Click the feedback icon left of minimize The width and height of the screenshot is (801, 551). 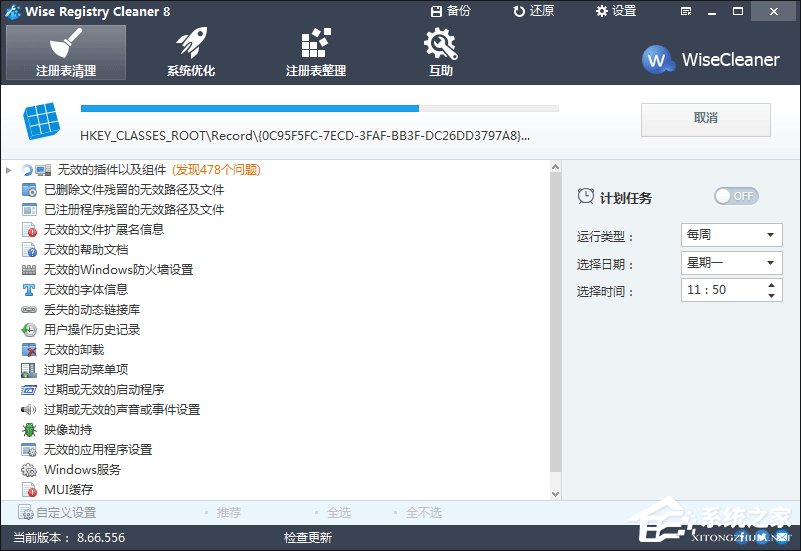(686, 11)
